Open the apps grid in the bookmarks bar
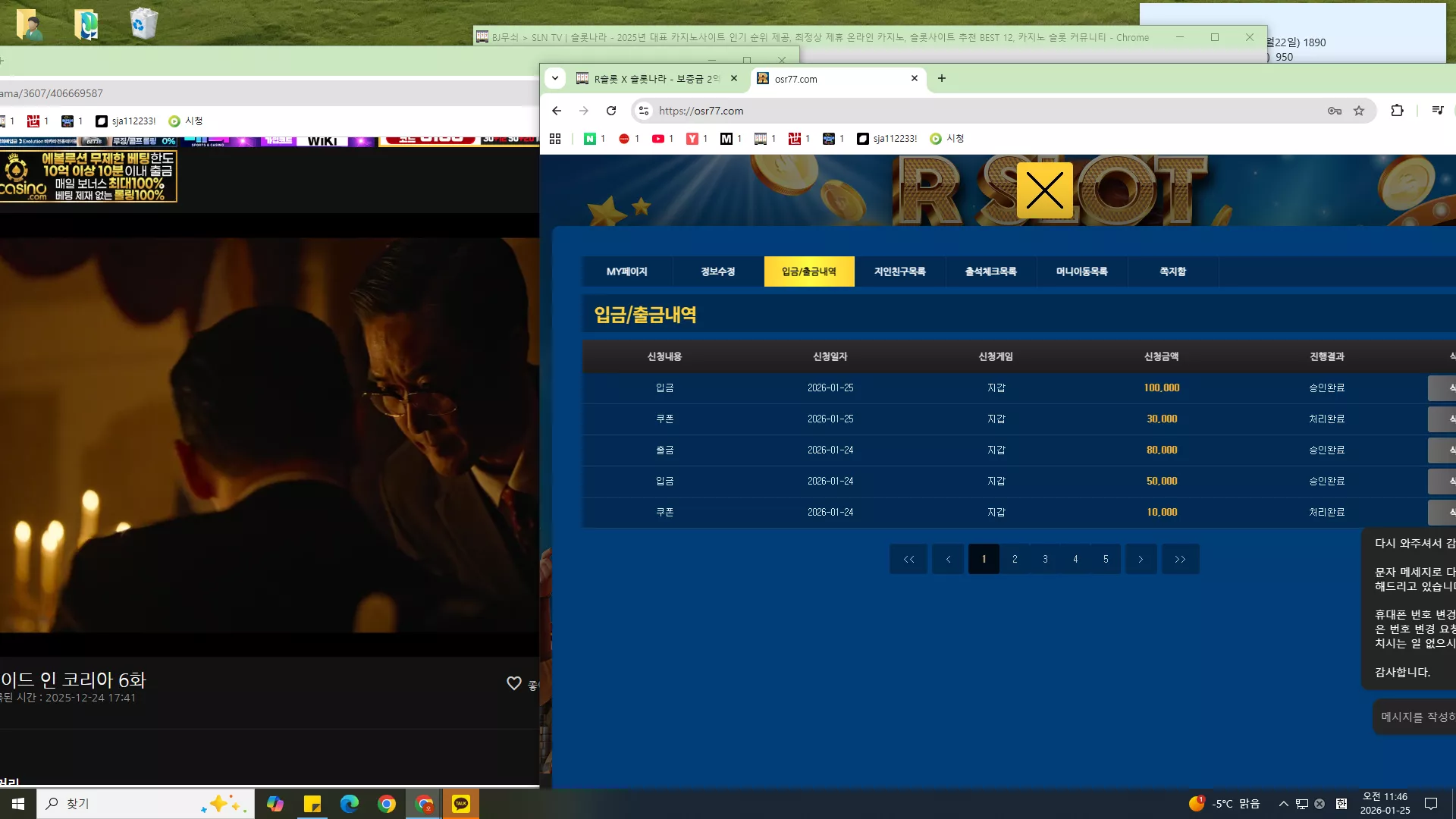The image size is (1456, 819). tap(555, 139)
